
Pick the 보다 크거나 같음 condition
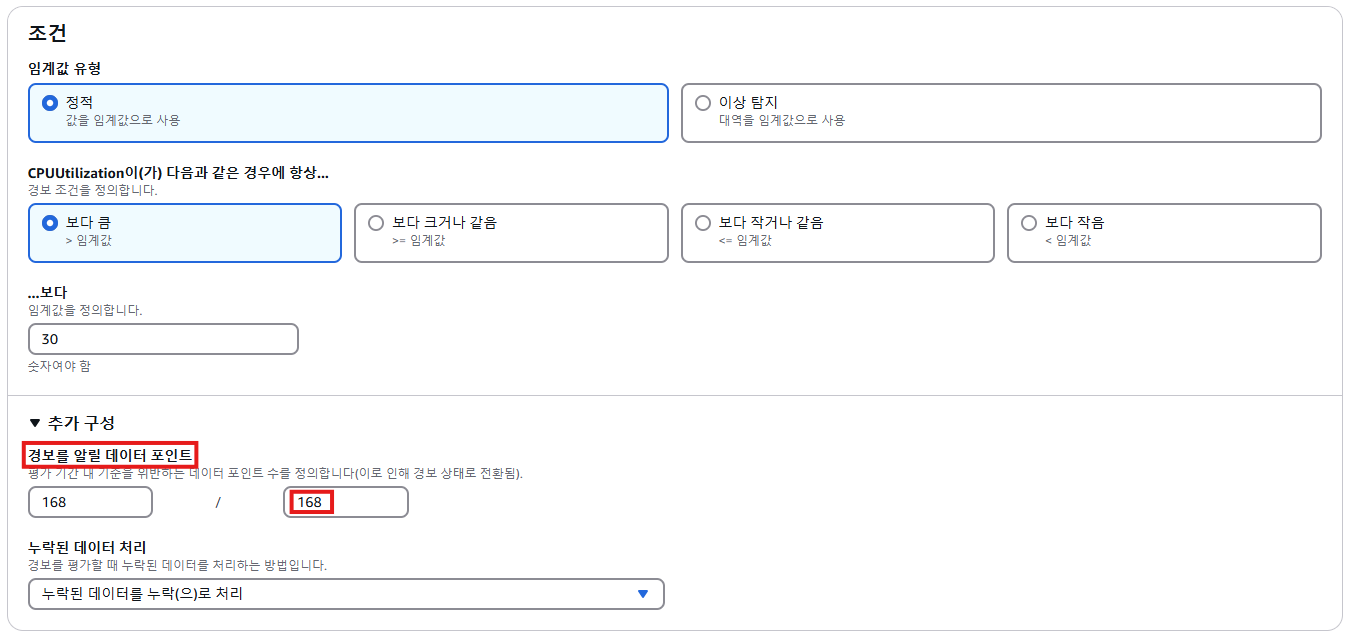[x=377, y=223]
